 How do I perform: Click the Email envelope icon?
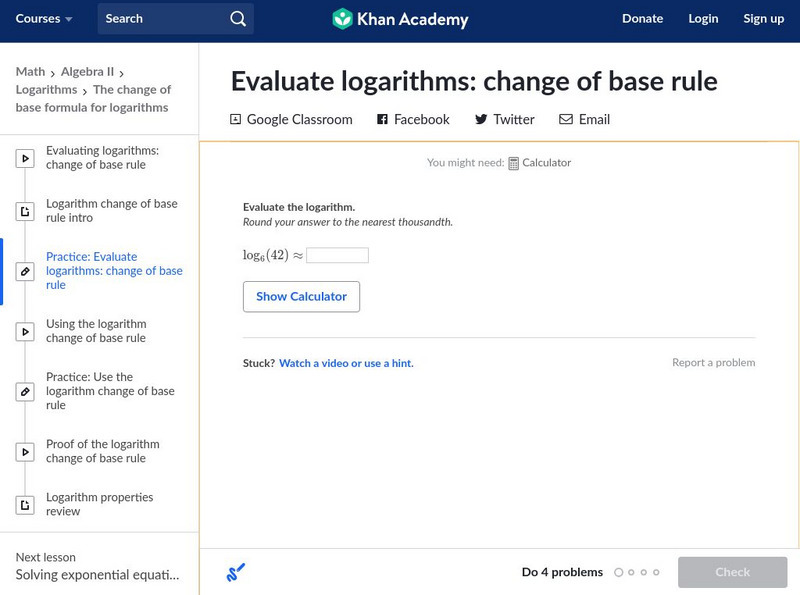pyautogui.click(x=566, y=119)
